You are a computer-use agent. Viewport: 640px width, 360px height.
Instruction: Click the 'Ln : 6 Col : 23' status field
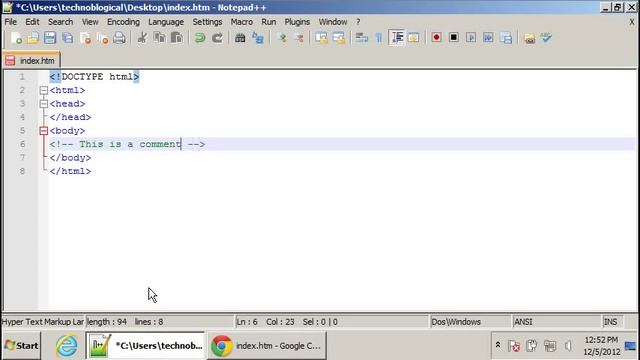(x=331, y=322)
